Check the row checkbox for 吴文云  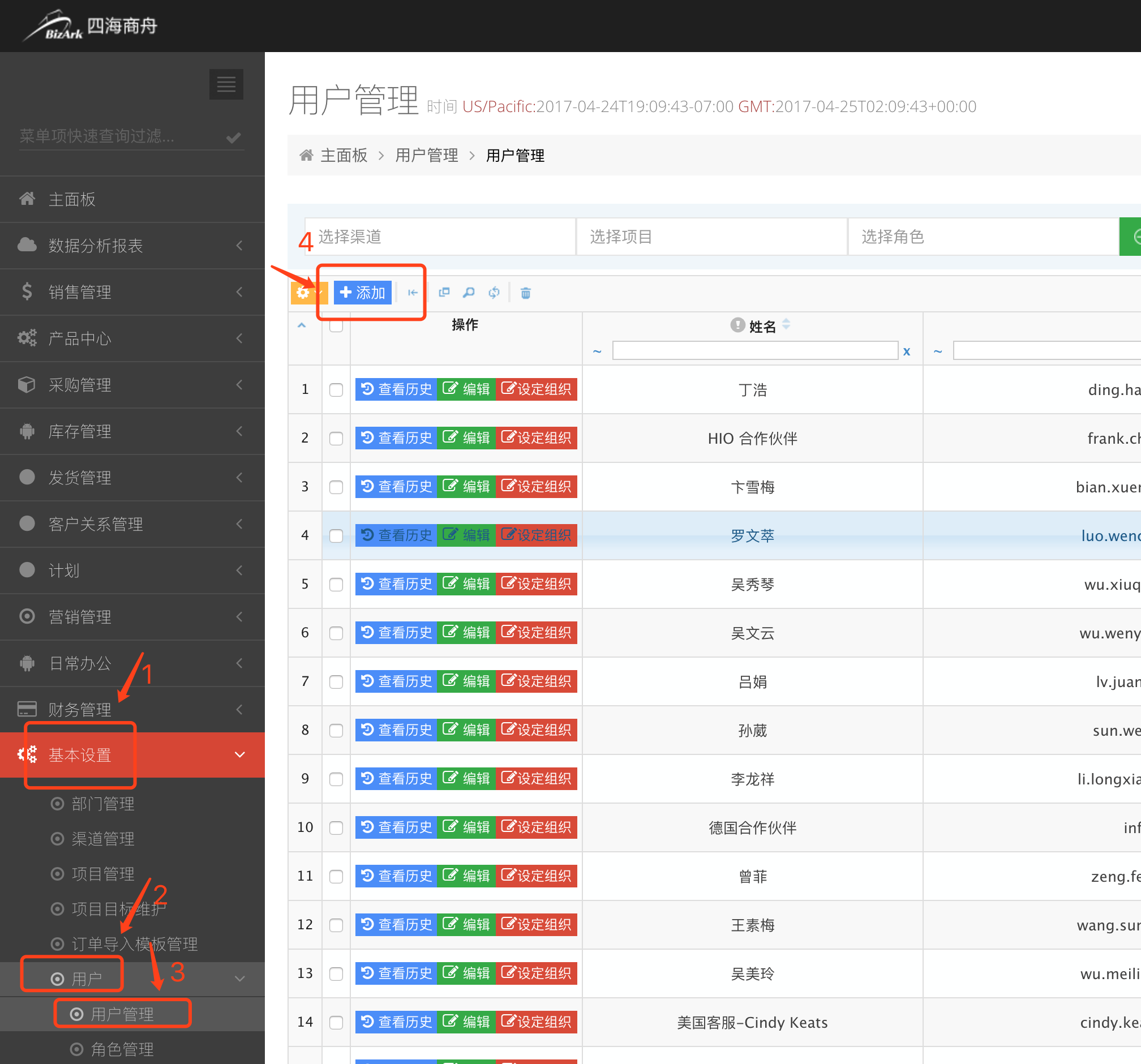pos(336,633)
